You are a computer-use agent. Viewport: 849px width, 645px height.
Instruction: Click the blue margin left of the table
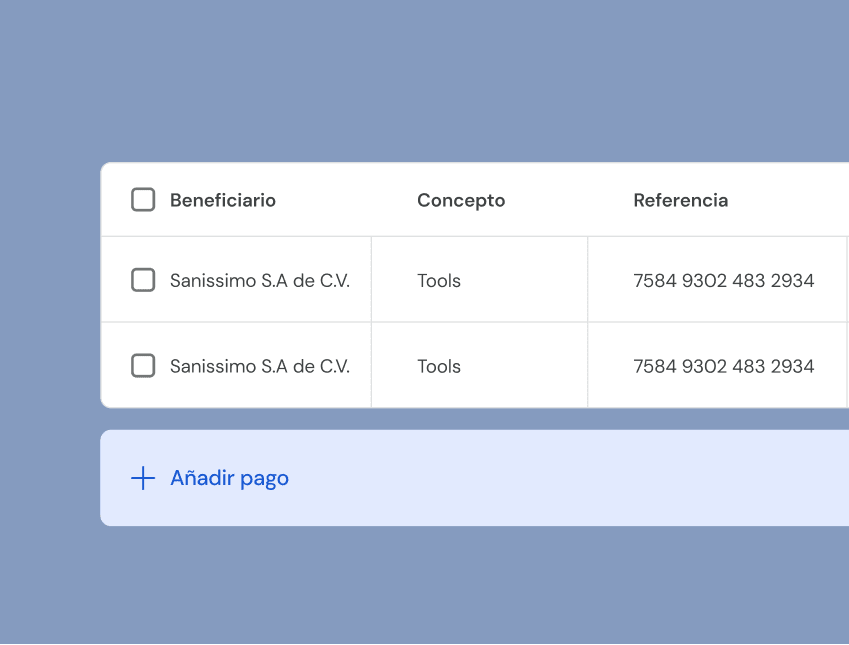coord(50,300)
